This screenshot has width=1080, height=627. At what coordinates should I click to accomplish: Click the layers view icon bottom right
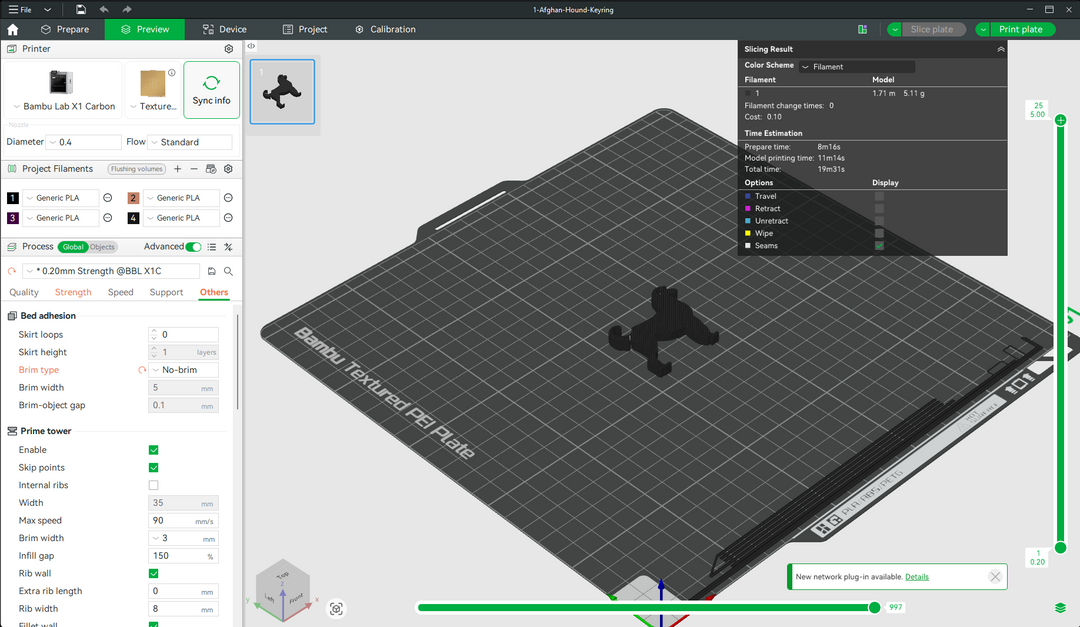[x=1060, y=607]
